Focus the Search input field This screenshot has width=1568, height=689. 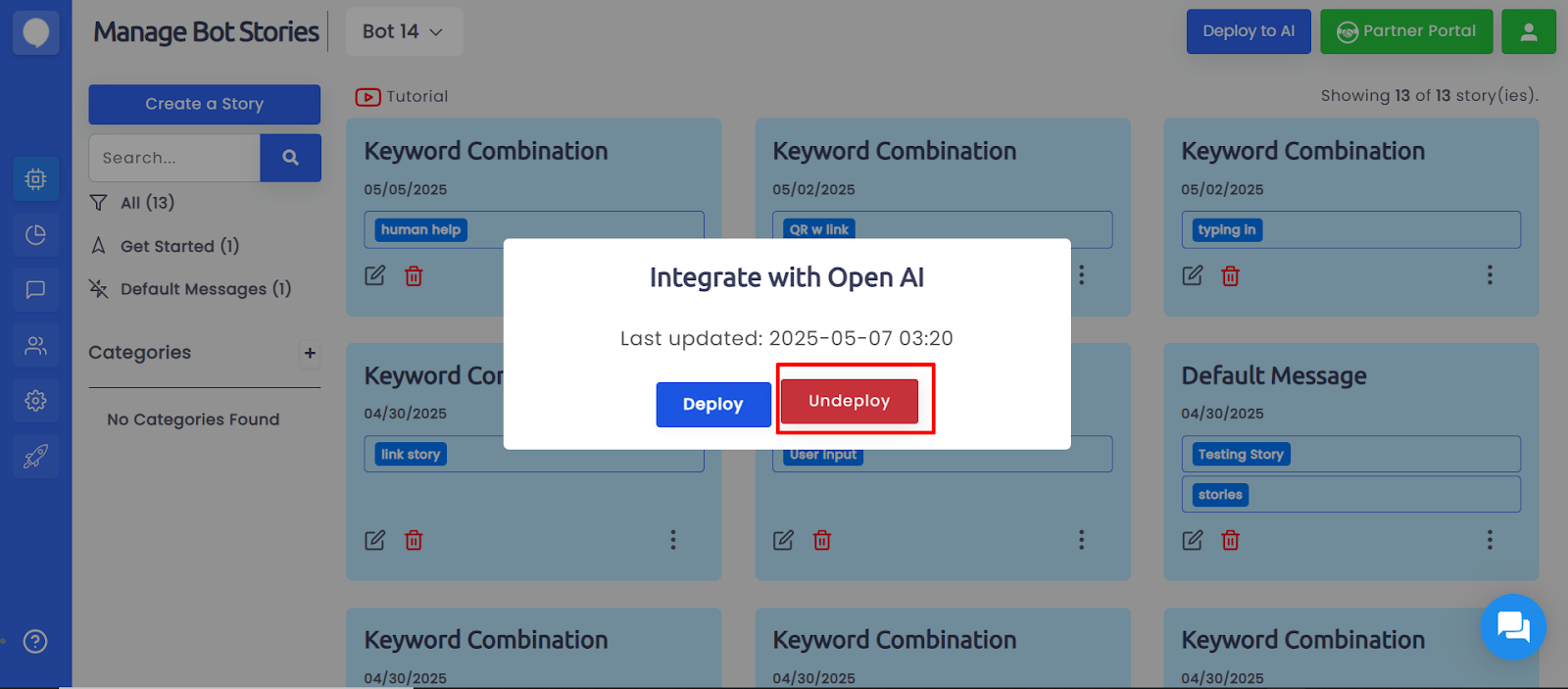[174, 158]
